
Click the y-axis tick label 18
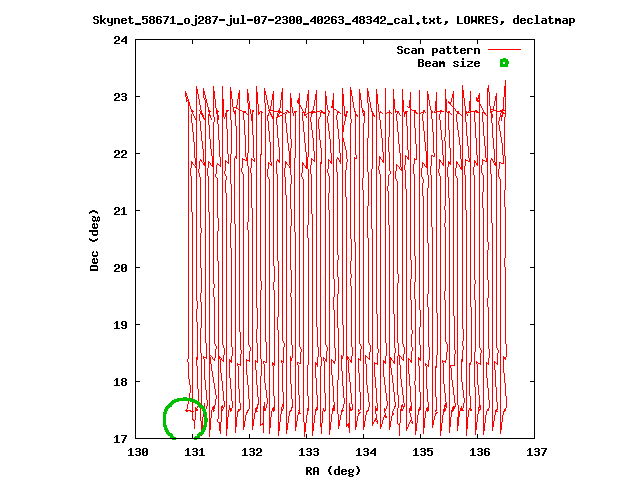(x=120, y=382)
